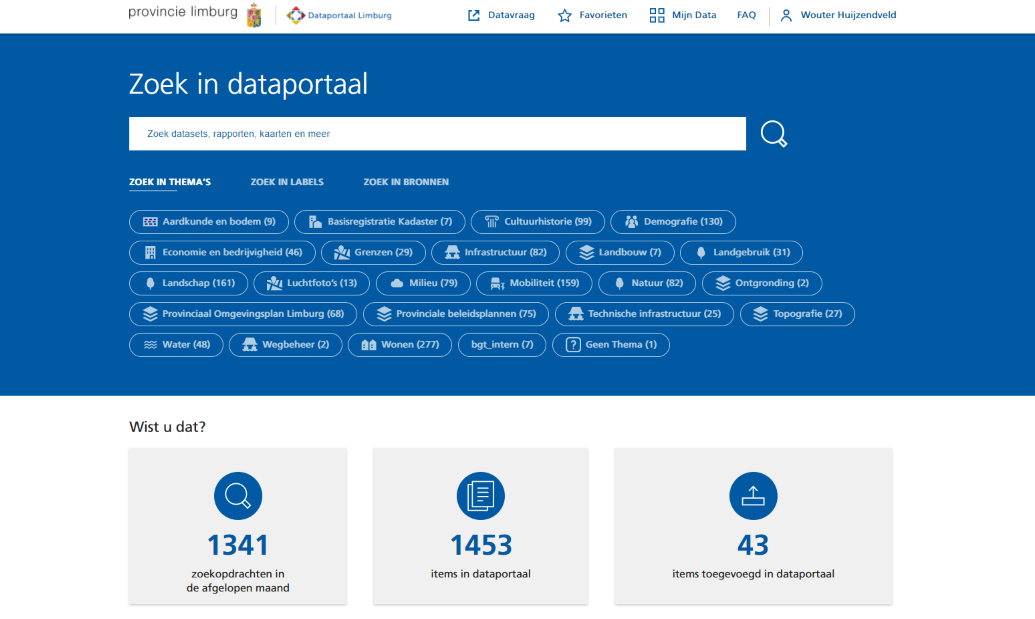Click the Datavraag external link icon
The image size is (1035, 619).
point(474,16)
